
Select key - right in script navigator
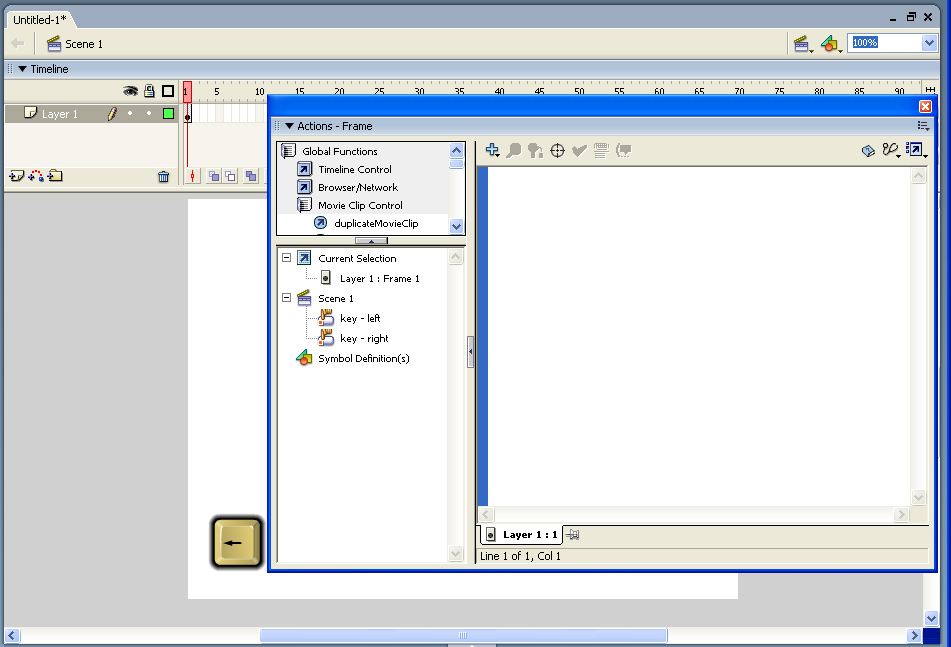tap(364, 338)
